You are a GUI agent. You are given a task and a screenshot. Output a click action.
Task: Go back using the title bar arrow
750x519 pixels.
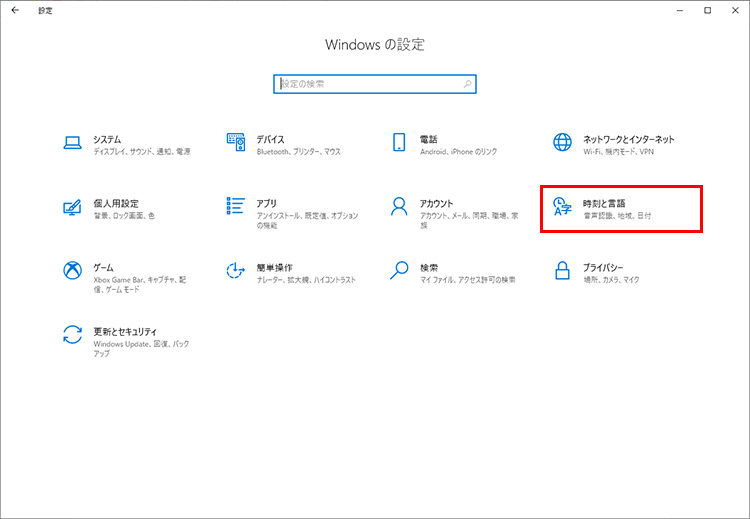[15, 10]
